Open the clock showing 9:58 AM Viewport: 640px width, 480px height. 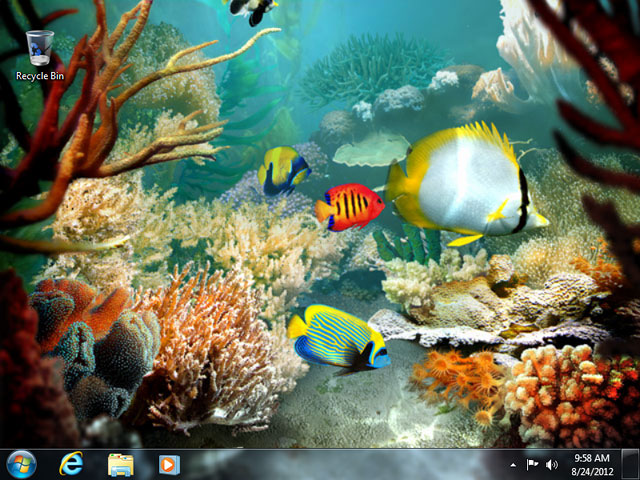coord(592,465)
